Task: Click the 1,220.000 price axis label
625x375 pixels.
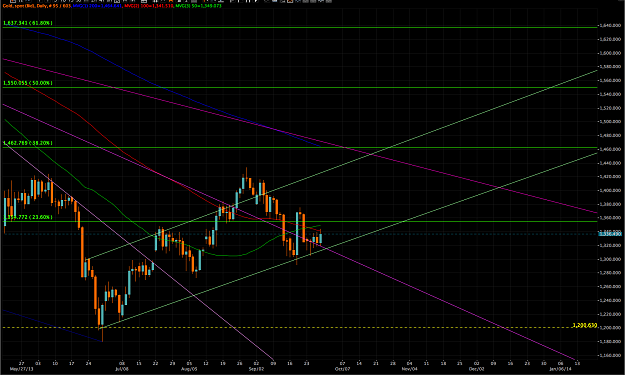Action: pyautogui.click(x=610, y=314)
